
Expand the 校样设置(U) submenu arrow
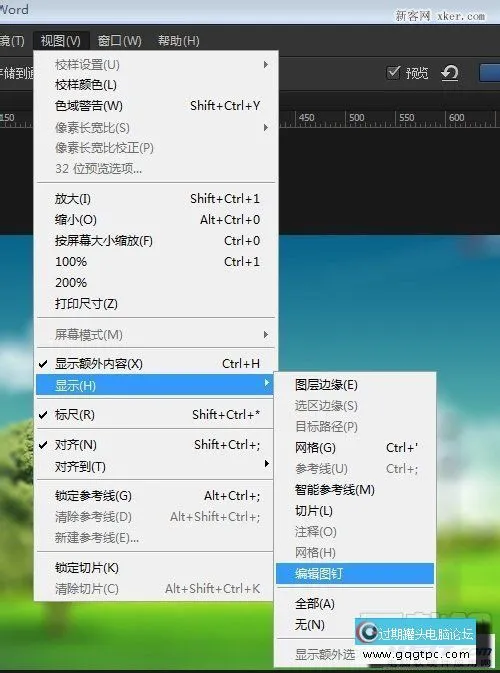click(266, 65)
